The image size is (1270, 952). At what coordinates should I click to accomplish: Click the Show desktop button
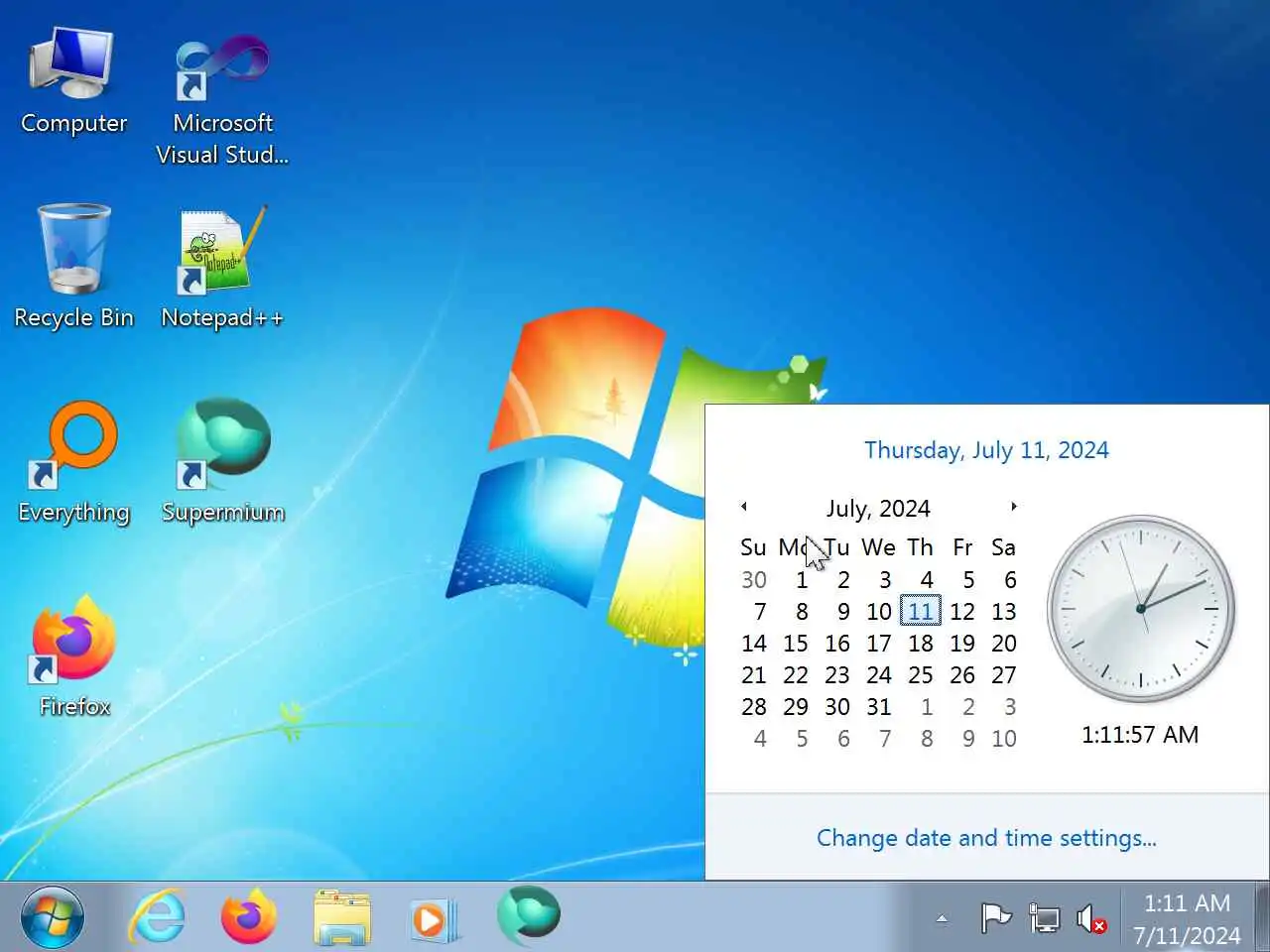[1261, 917]
